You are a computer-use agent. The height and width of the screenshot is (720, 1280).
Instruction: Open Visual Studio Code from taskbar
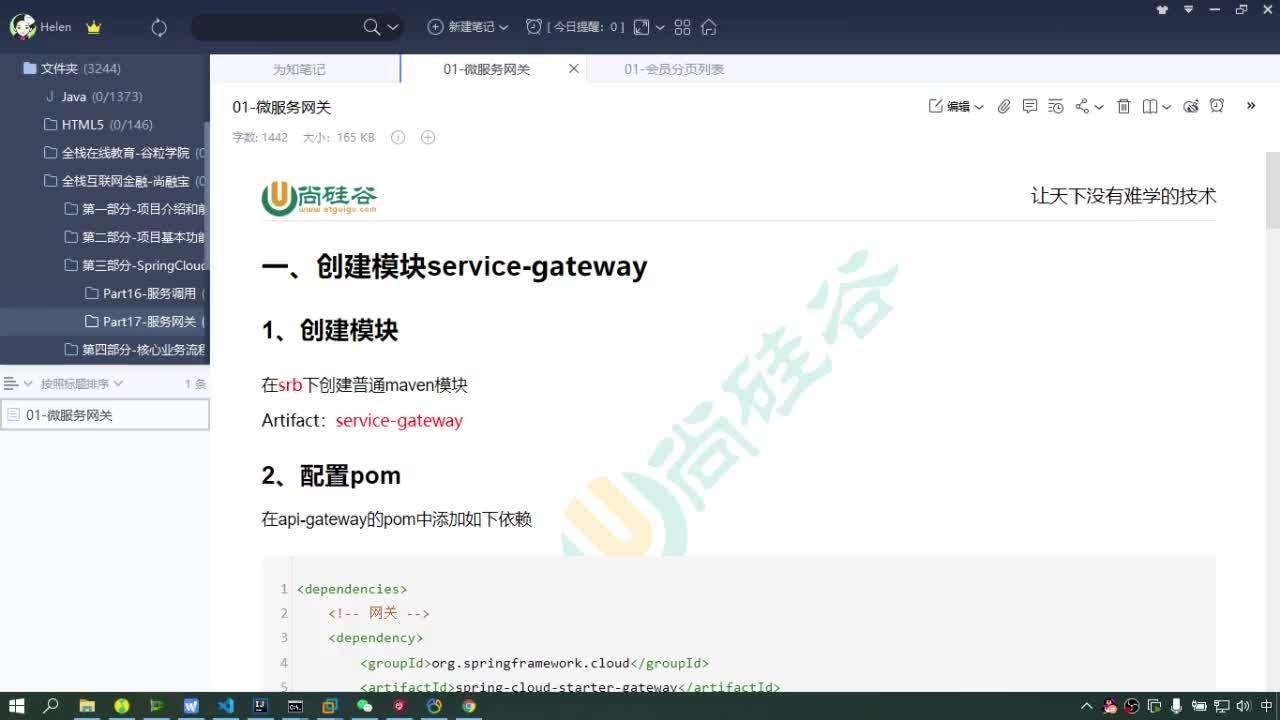(226, 706)
